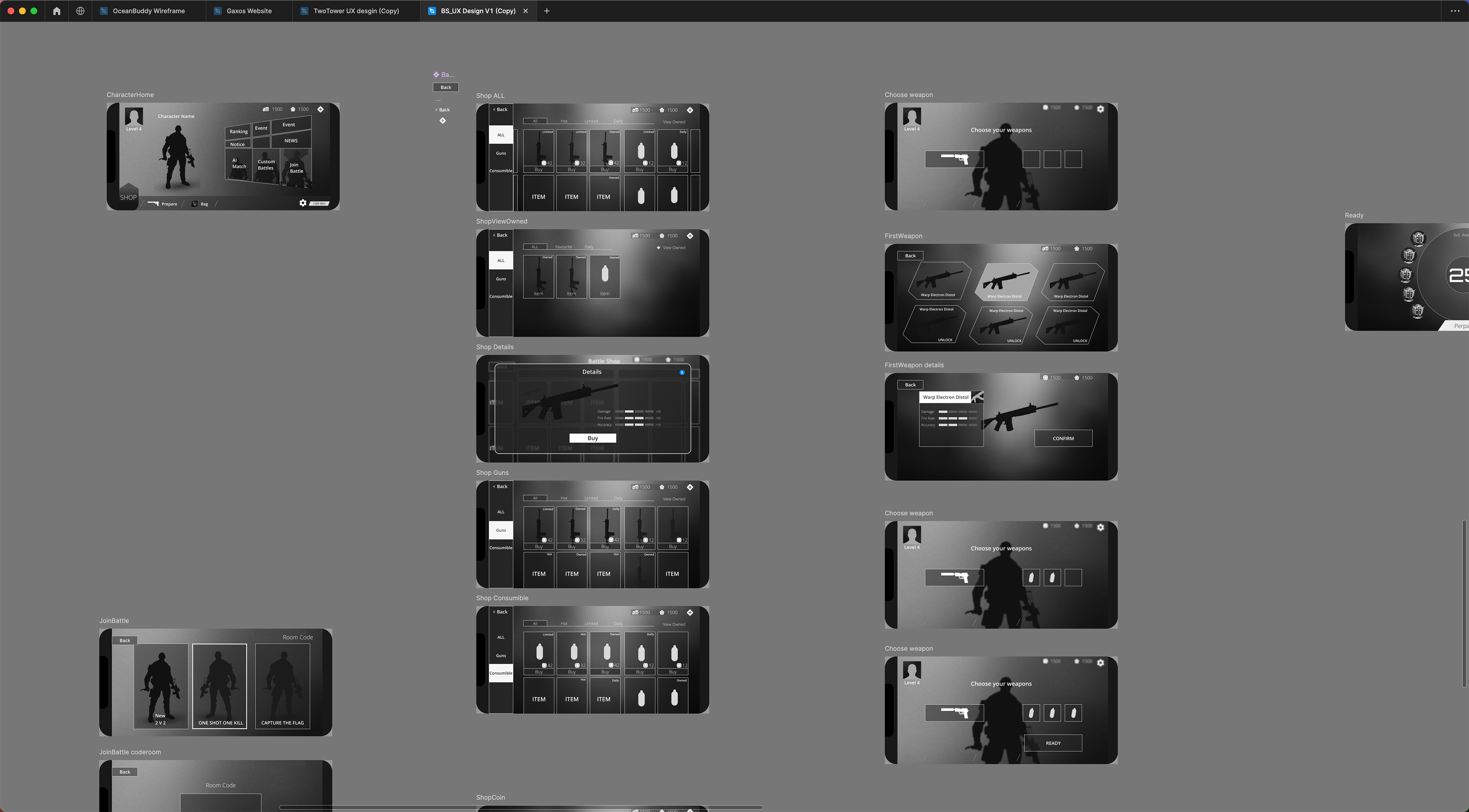Select ONE SHOT ONE KILL mode card
Image resolution: width=1469 pixels, height=812 pixels.
[x=220, y=686]
